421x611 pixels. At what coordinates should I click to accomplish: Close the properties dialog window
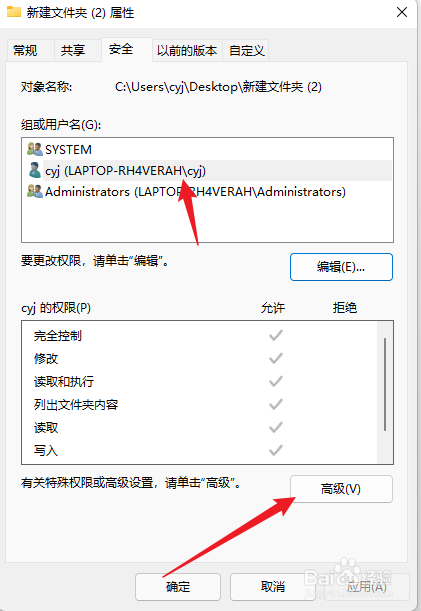[x=402, y=12]
